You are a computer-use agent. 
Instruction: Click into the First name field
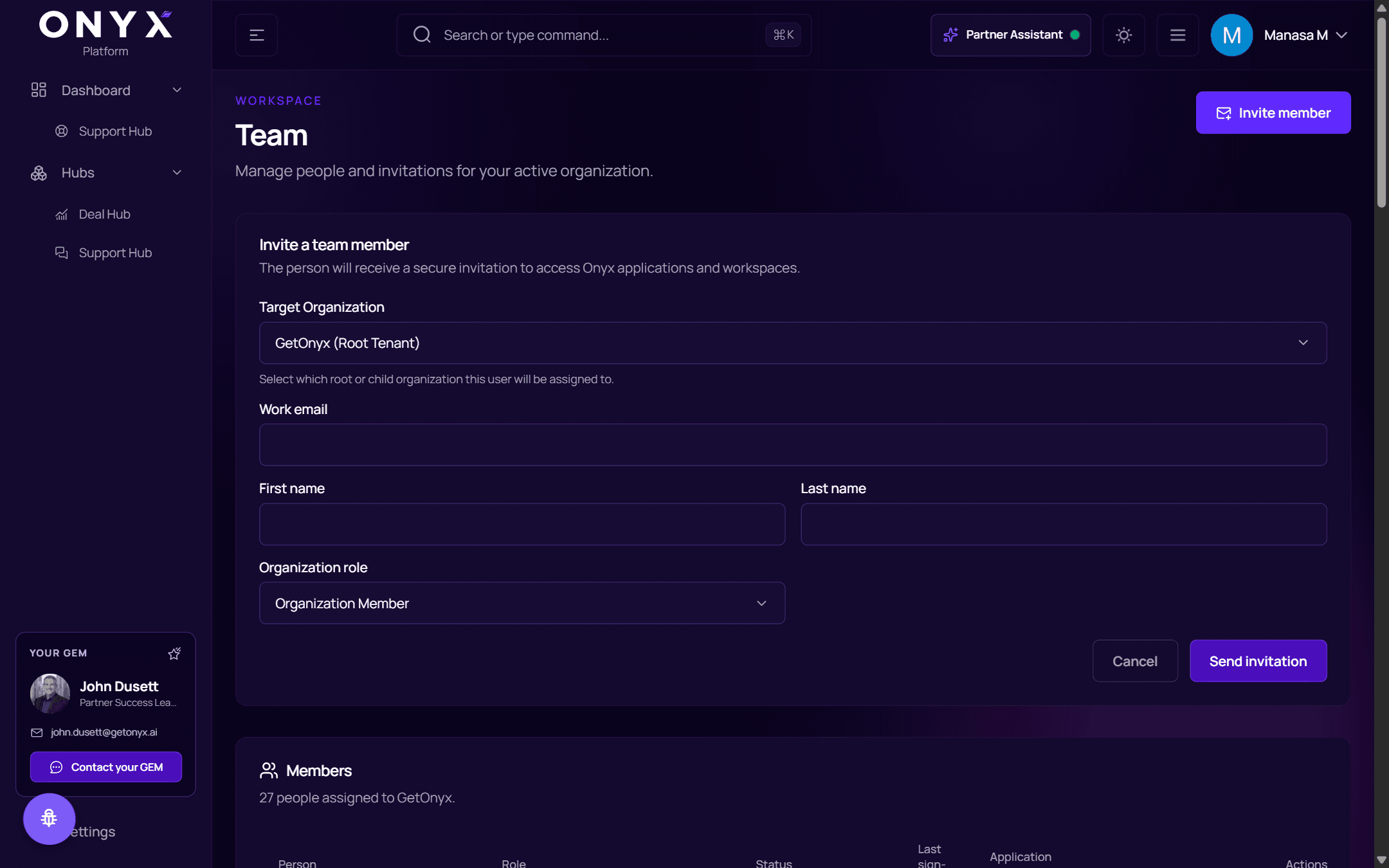click(x=522, y=524)
